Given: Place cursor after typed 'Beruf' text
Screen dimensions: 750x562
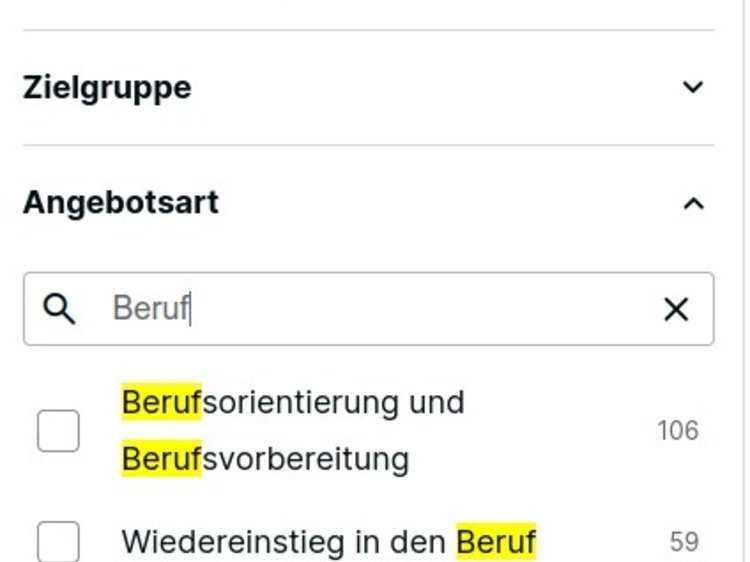Looking at the screenshot, I should [192, 310].
